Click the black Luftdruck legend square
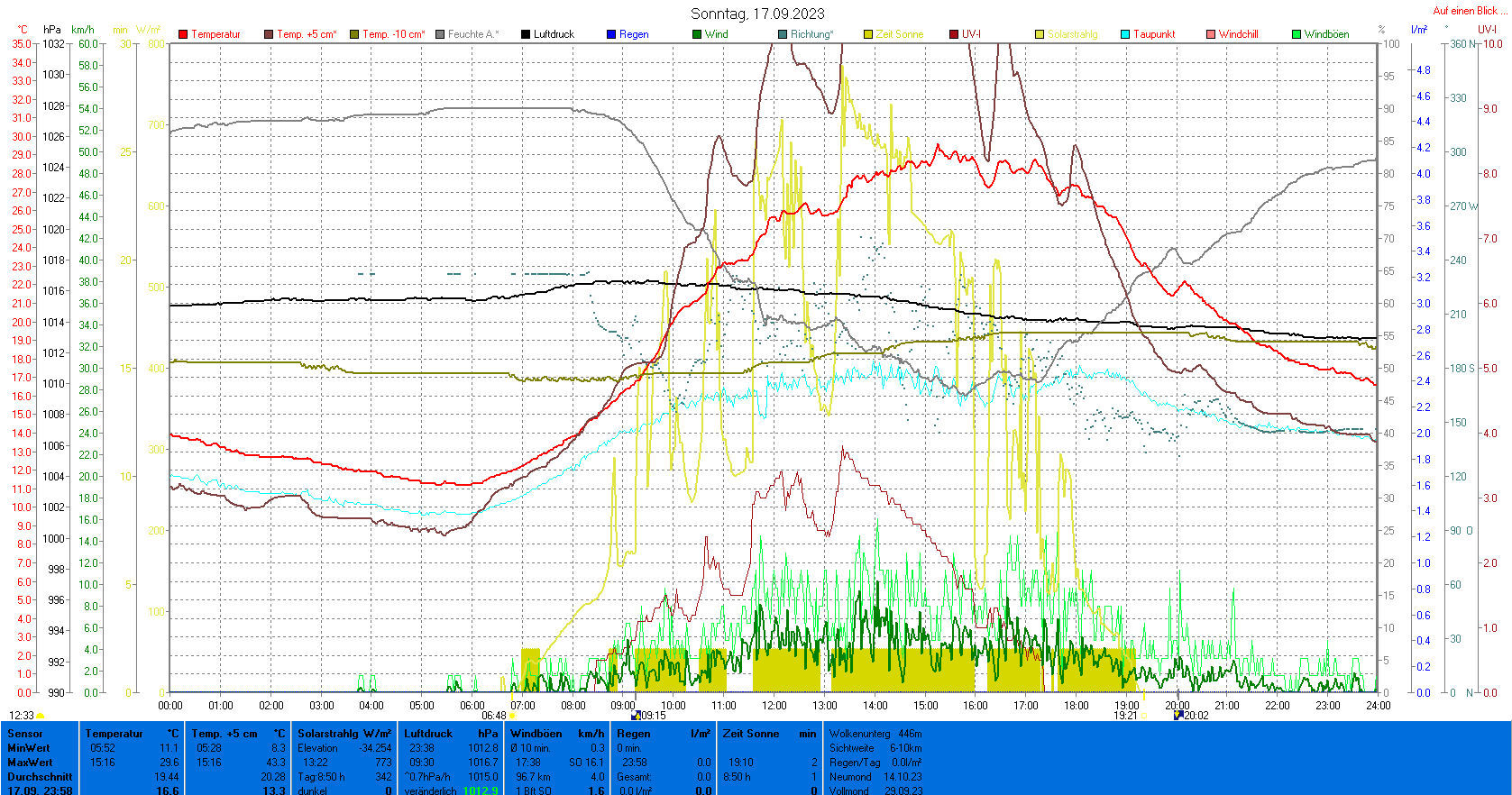The image size is (1512, 795). (526, 34)
